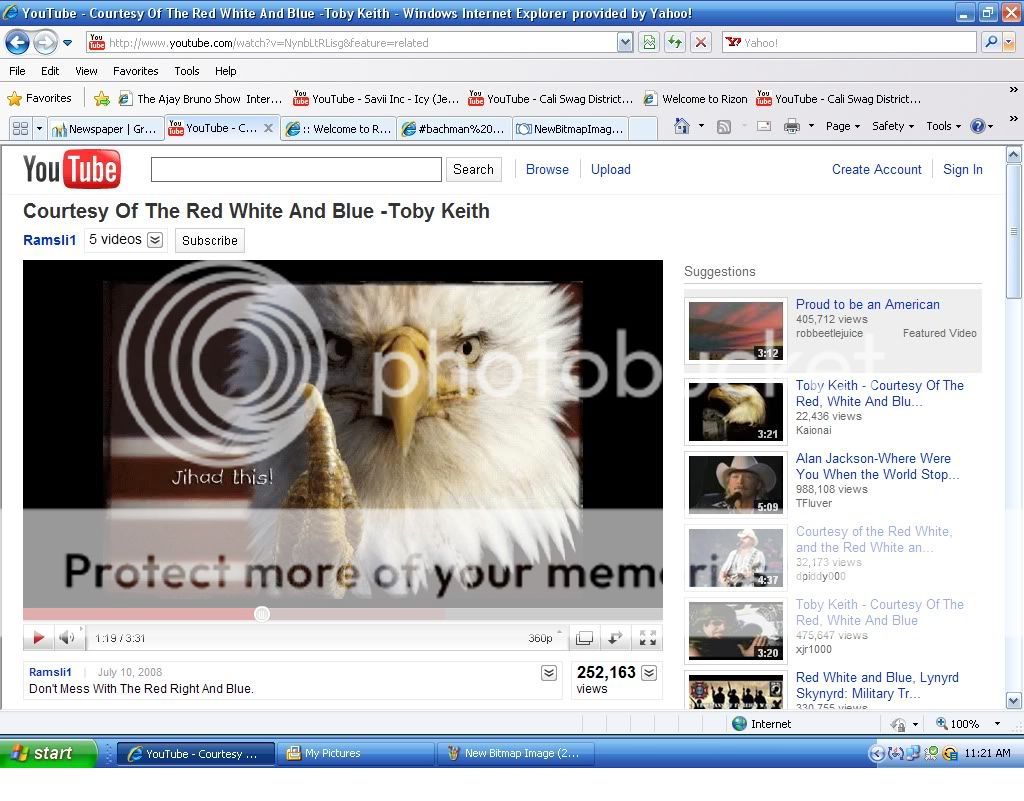Click the pop-out player window icon
Viewport: 1024px width, 801px height.
[584, 638]
